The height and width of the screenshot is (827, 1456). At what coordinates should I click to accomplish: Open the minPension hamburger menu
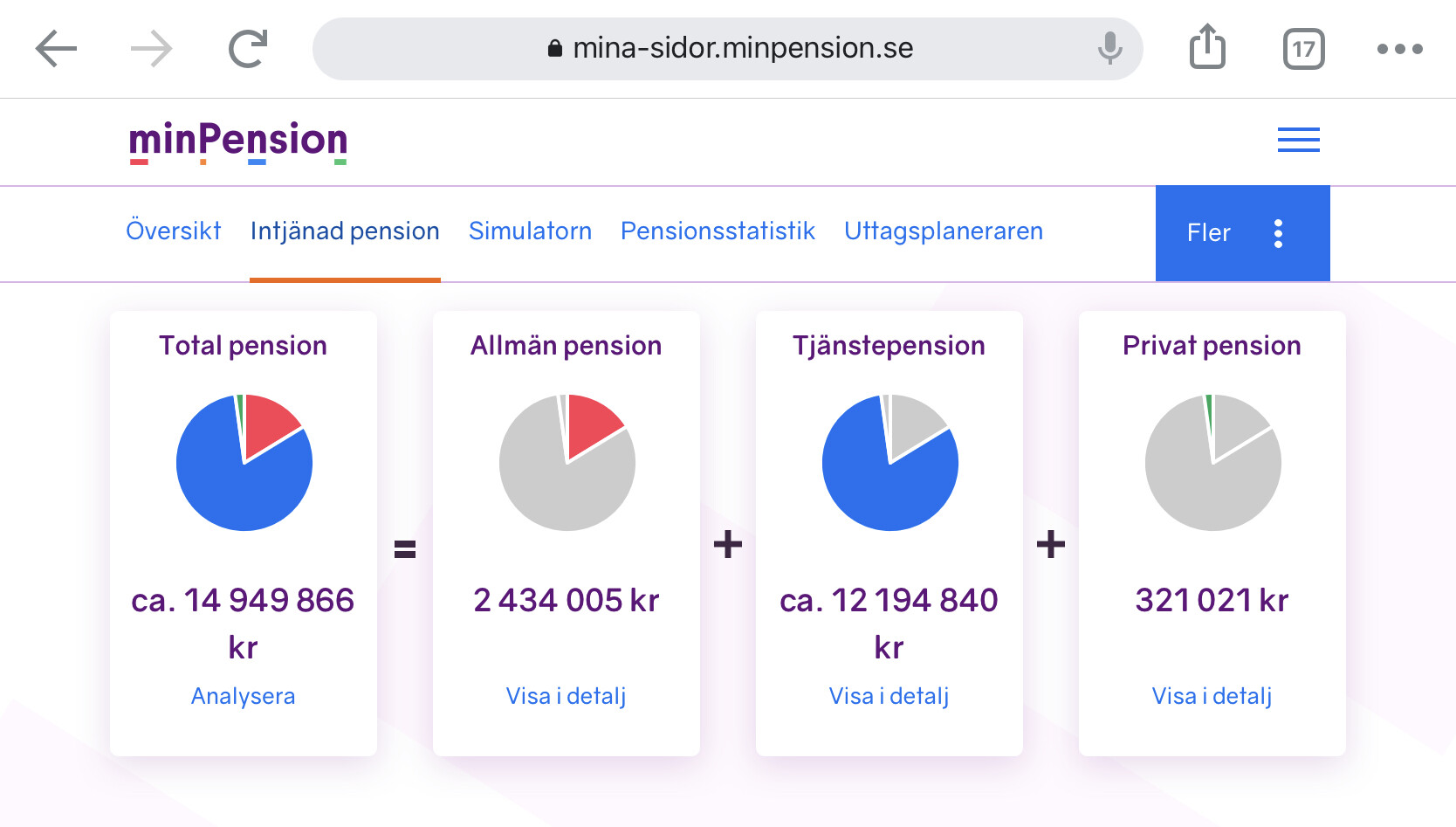click(x=1298, y=140)
